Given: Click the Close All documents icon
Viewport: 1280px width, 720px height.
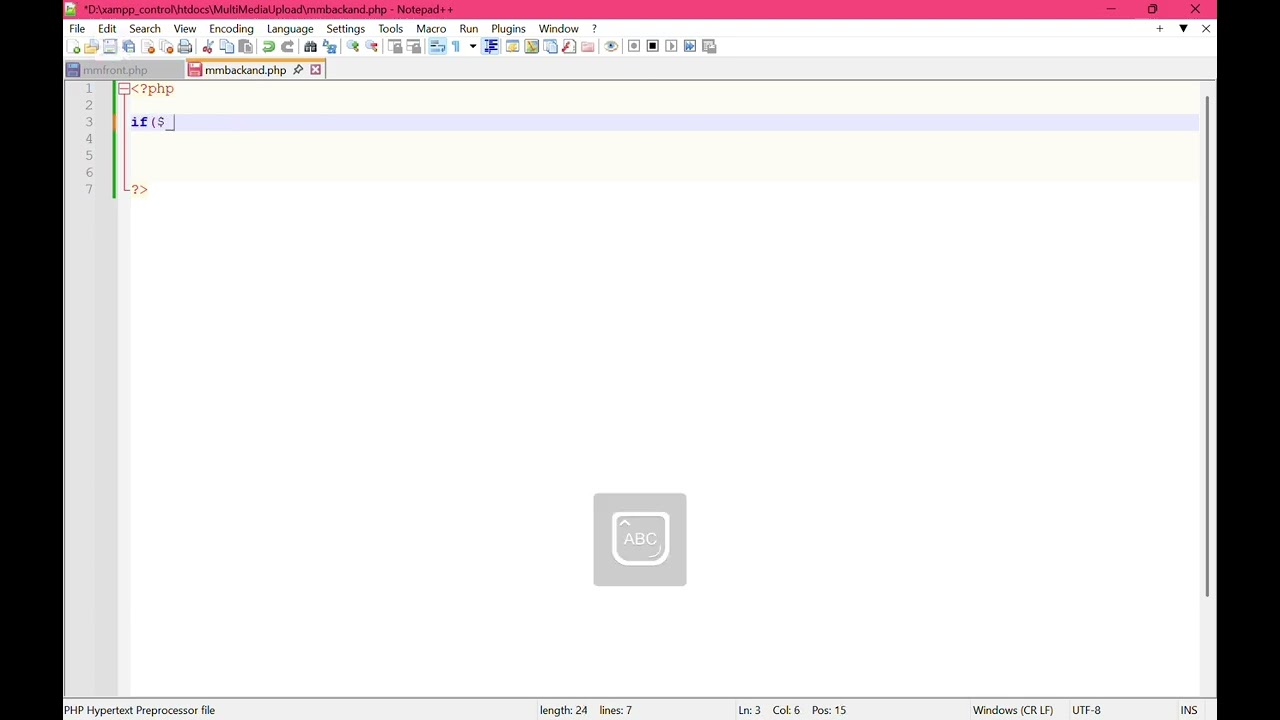Looking at the screenshot, I should pyautogui.click(x=166, y=46).
